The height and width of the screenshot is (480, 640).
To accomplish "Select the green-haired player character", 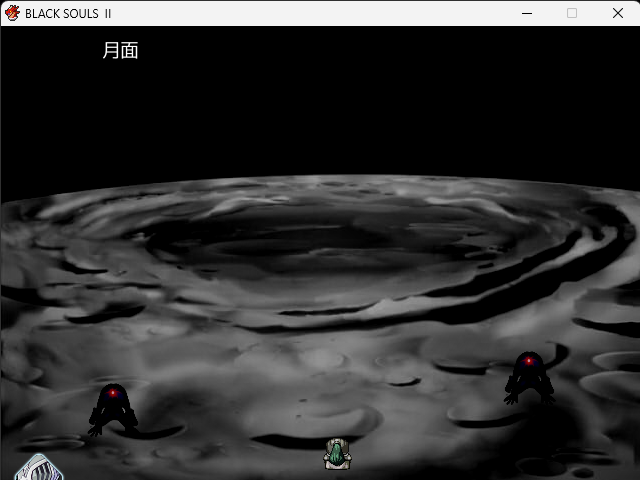I will 337,455.
